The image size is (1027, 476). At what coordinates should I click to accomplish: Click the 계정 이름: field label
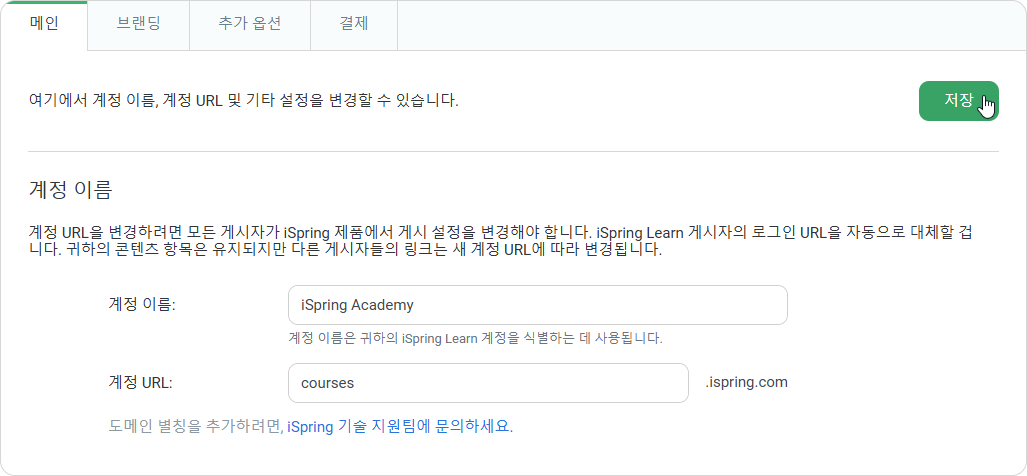tap(142, 305)
